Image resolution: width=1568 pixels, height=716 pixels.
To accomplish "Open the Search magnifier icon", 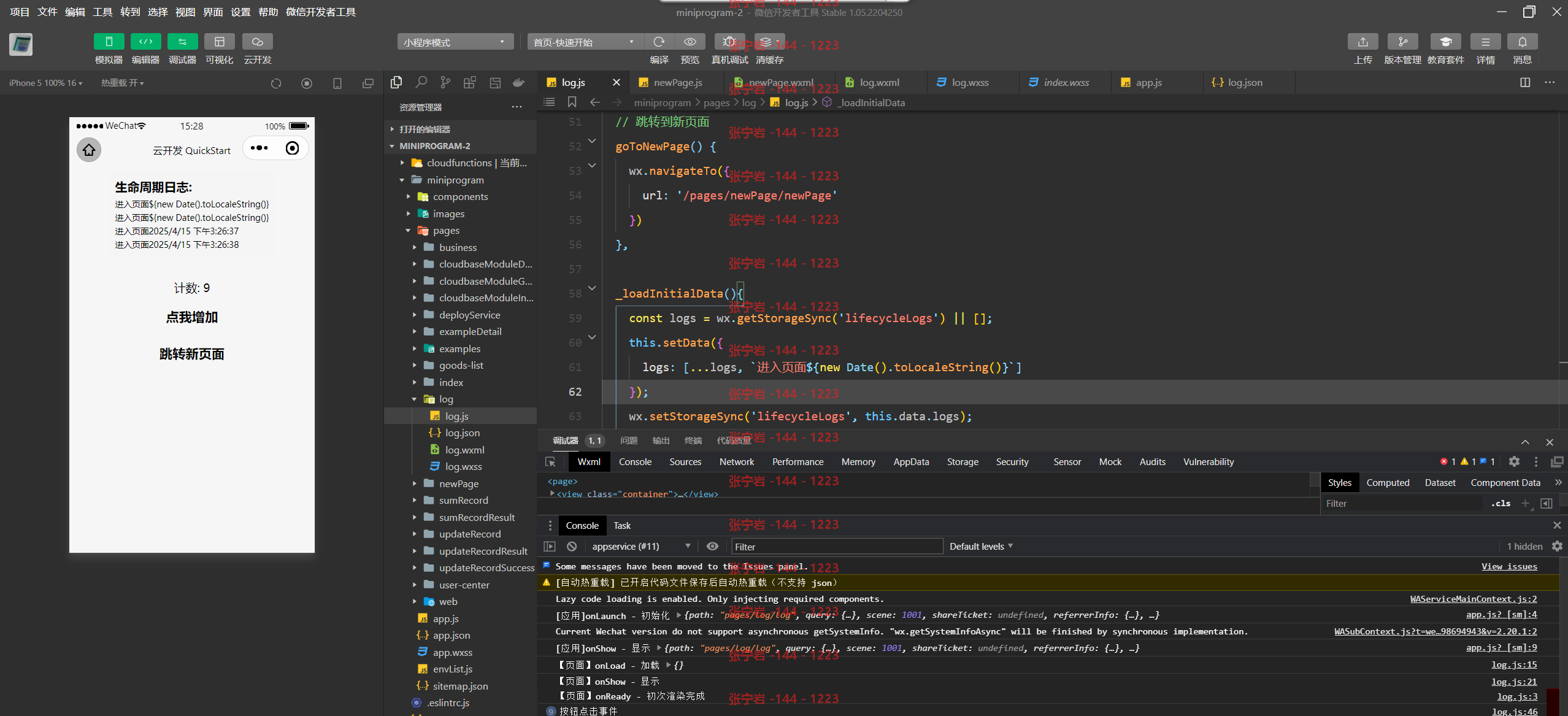I will (421, 82).
